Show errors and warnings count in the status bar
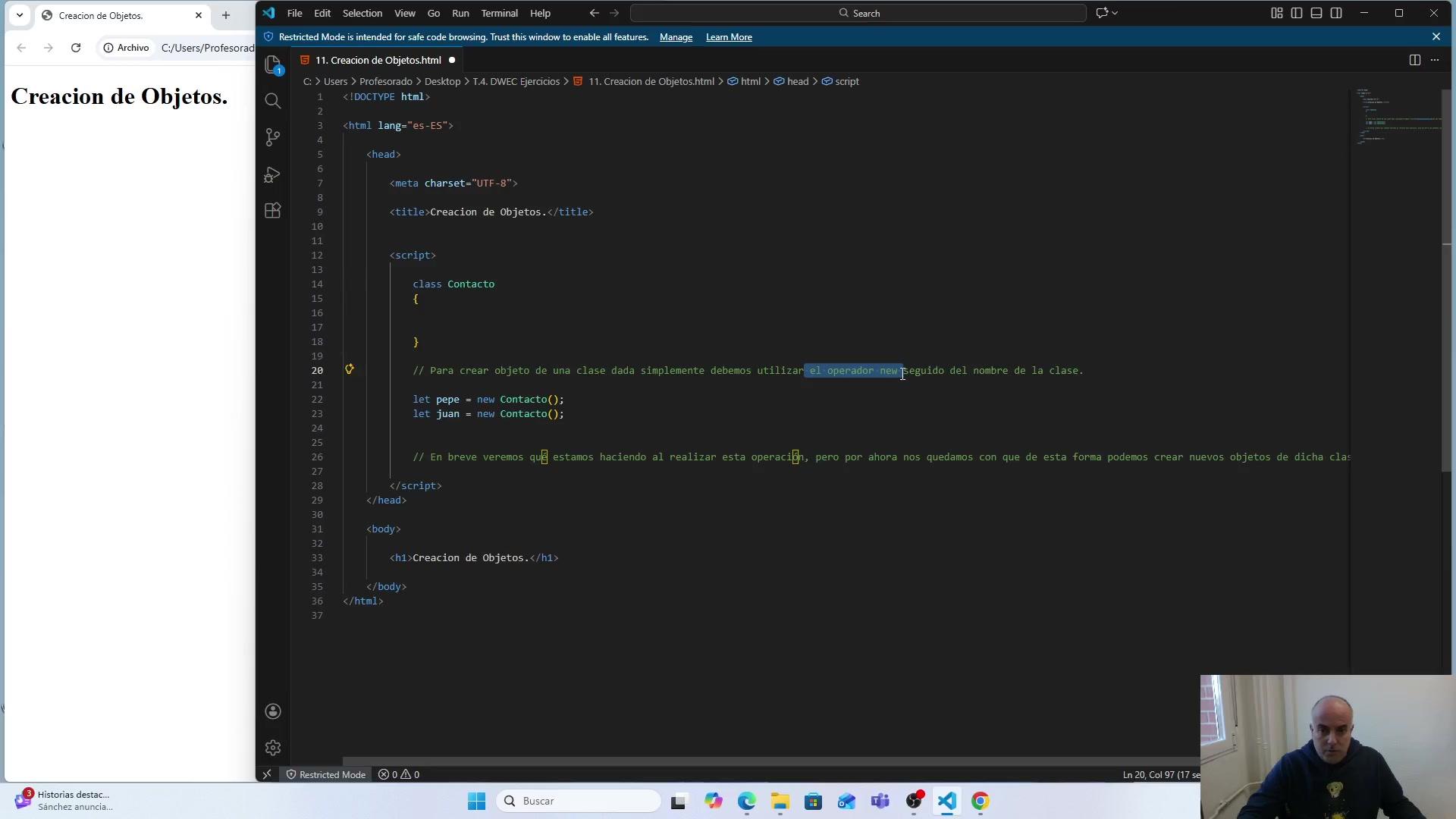Viewport: 1456px width, 819px height. pyautogui.click(x=399, y=774)
